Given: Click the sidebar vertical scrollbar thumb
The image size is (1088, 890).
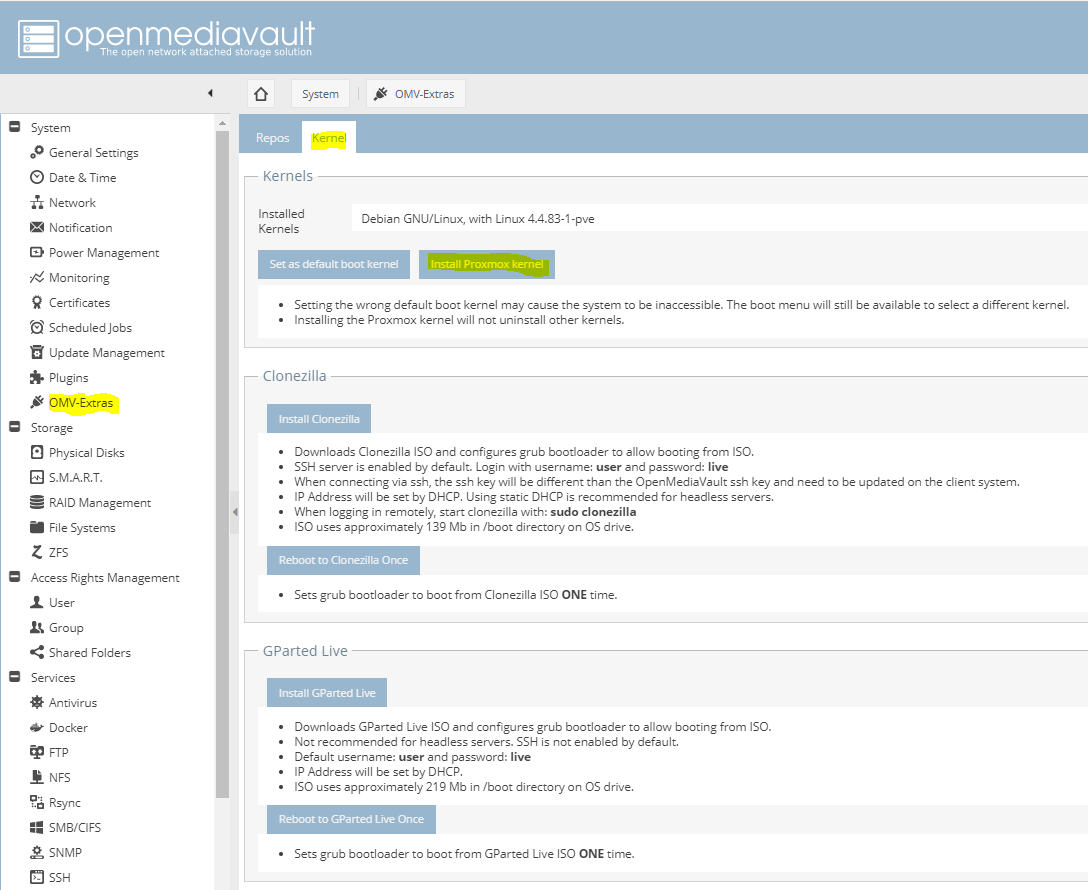Looking at the screenshot, I should (222, 465).
